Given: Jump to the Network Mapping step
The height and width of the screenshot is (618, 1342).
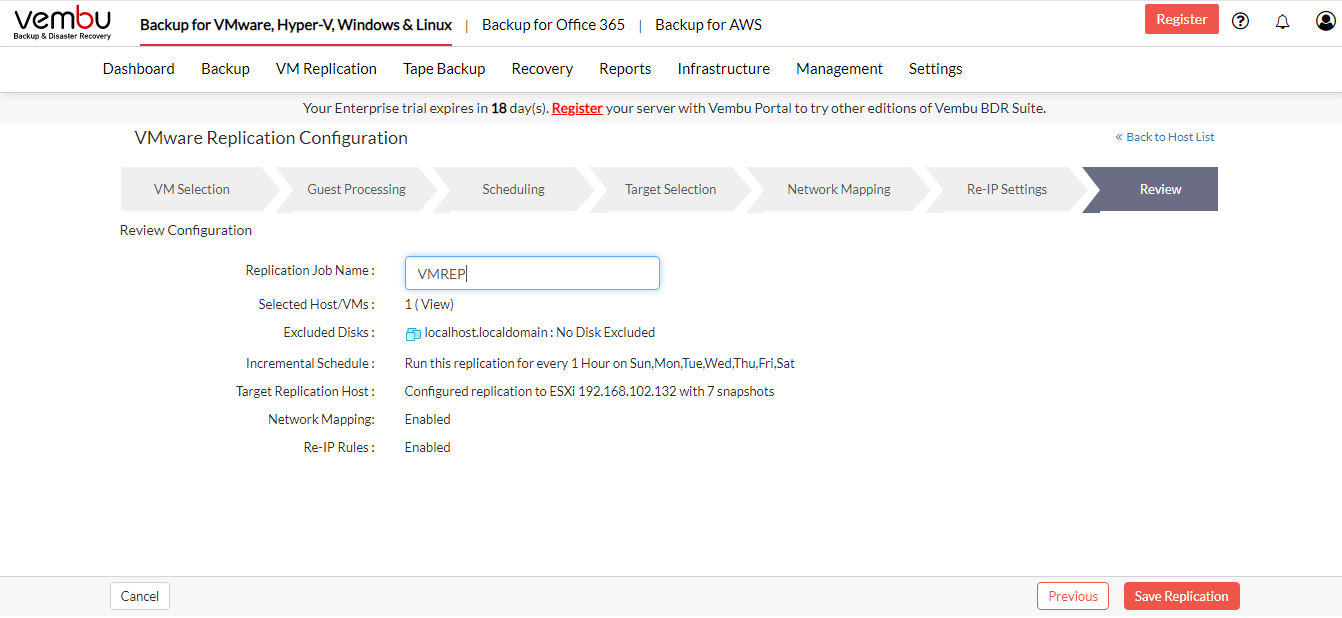Looking at the screenshot, I should click(838, 189).
